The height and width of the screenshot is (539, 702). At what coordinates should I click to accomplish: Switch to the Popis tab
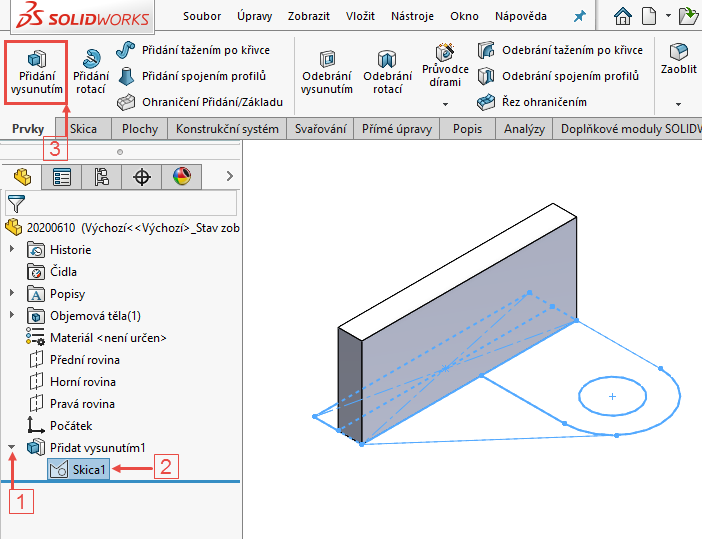coord(467,129)
